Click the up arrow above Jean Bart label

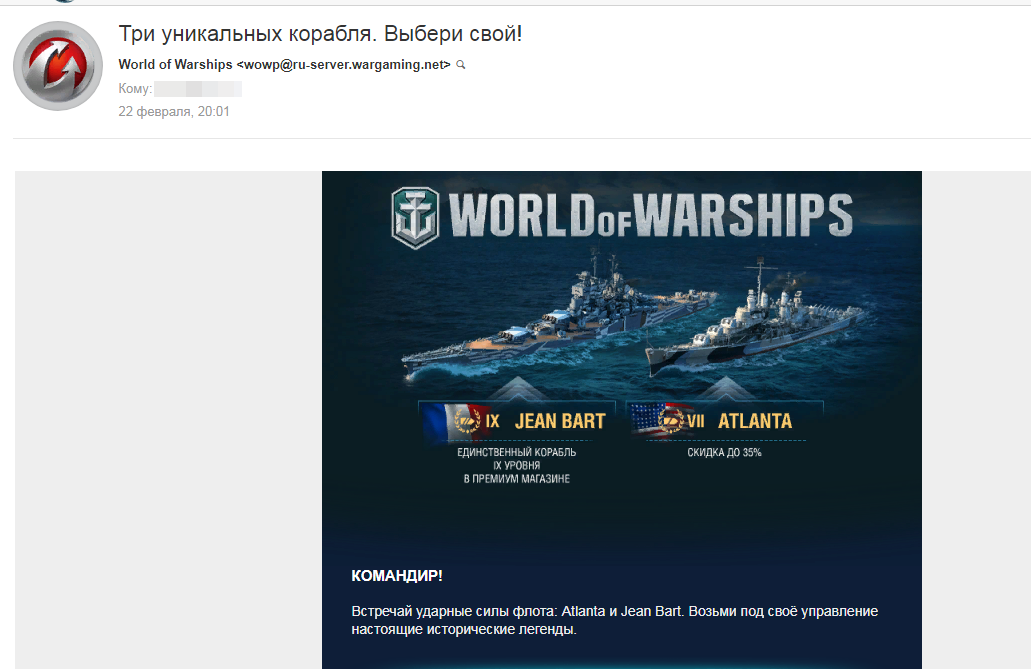pyautogui.click(x=517, y=388)
